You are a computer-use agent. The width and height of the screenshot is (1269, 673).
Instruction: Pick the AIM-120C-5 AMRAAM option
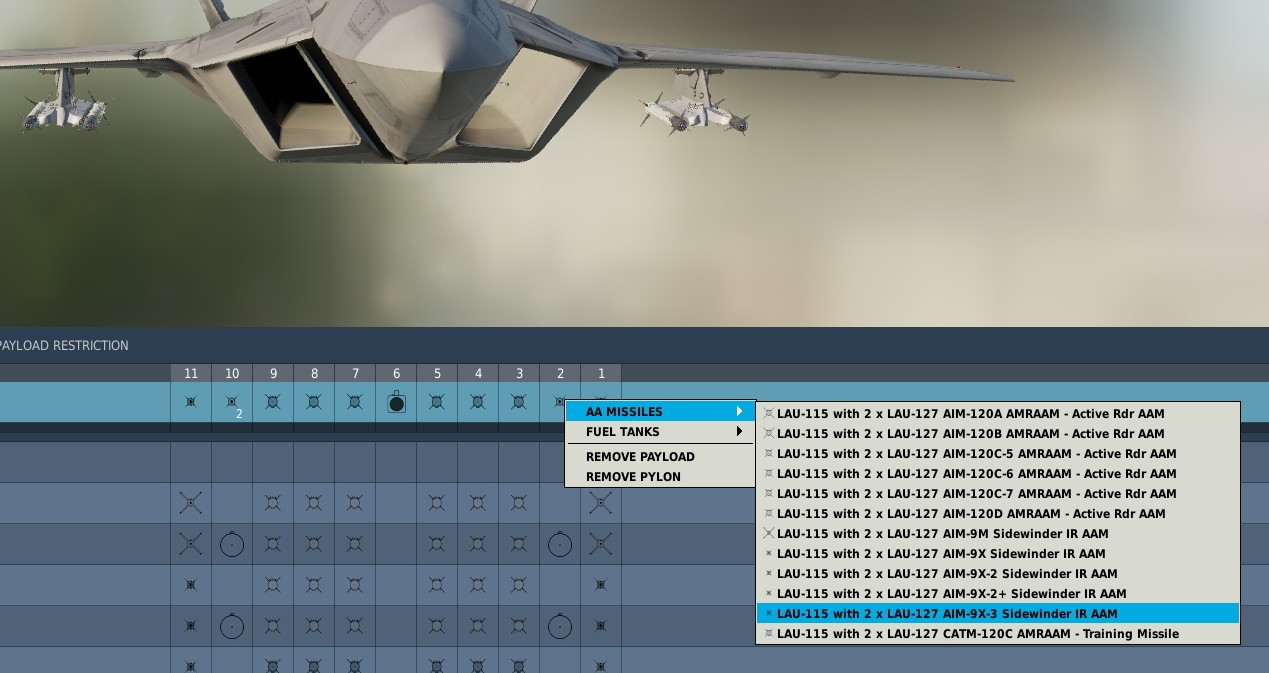[x=997, y=454]
